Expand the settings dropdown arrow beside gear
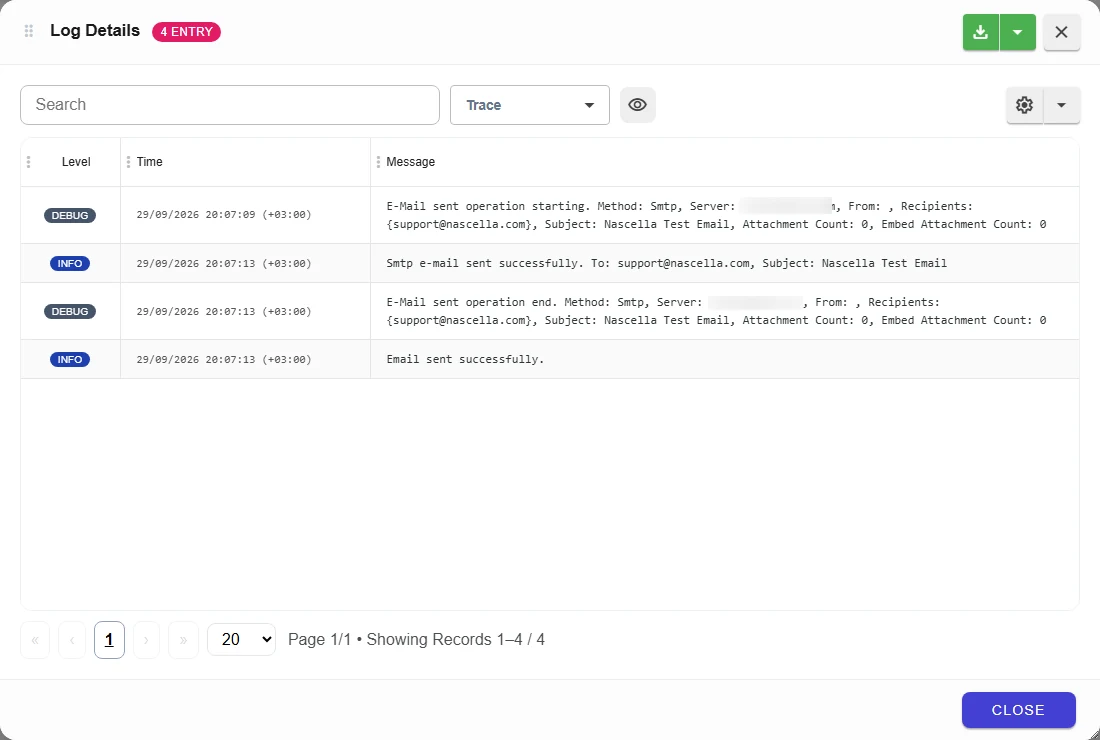This screenshot has width=1100, height=740. tap(1061, 105)
